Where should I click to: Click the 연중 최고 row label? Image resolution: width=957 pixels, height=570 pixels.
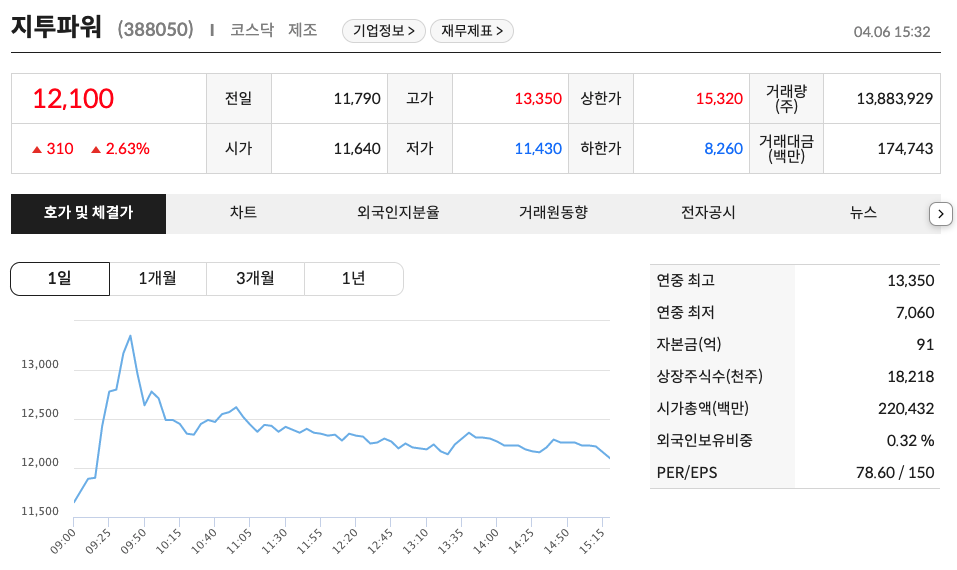point(685,280)
